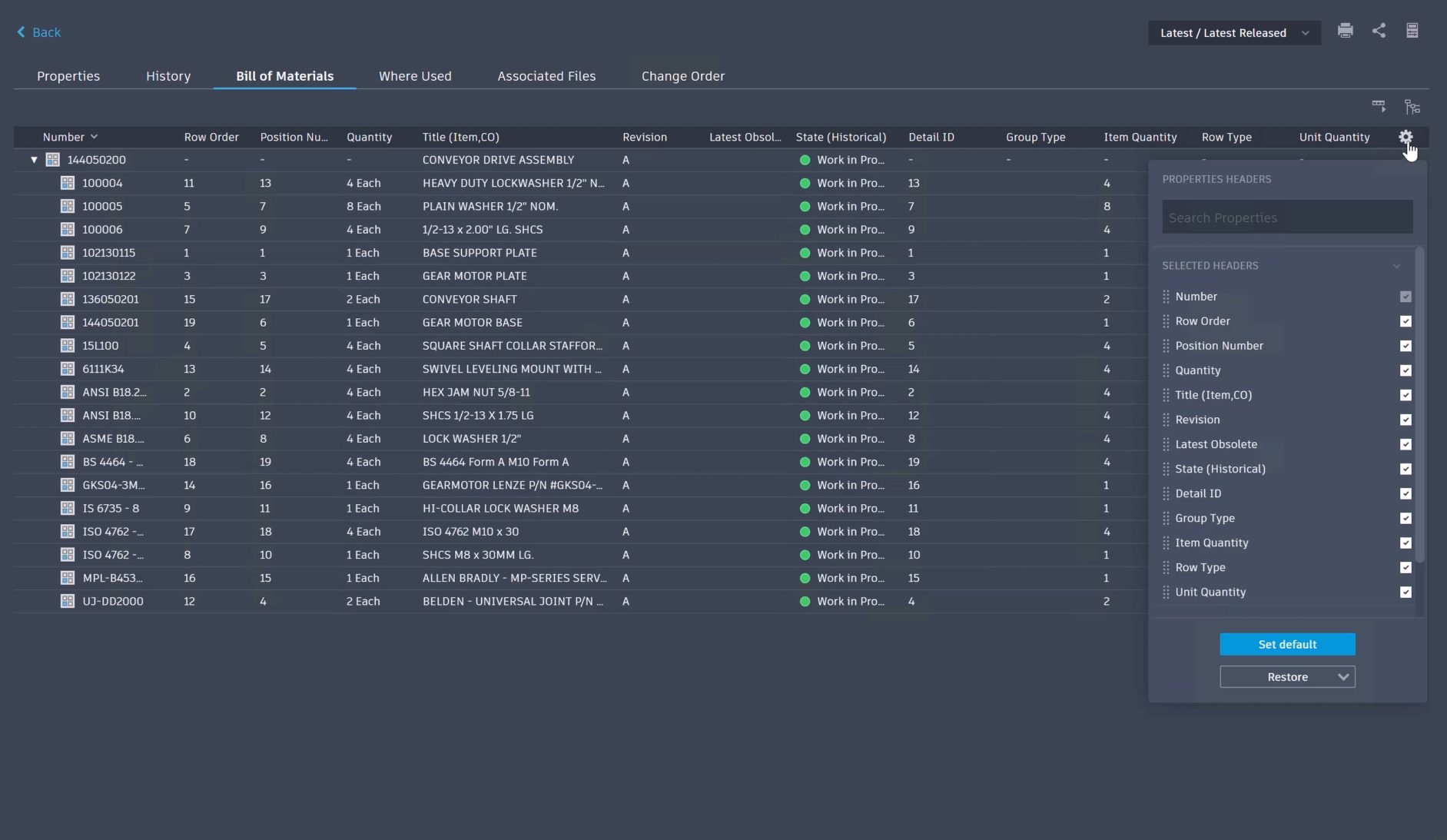Open the column settings gear icon
The height and width of the screenshot is (840, 1447).
point(1405,137)
